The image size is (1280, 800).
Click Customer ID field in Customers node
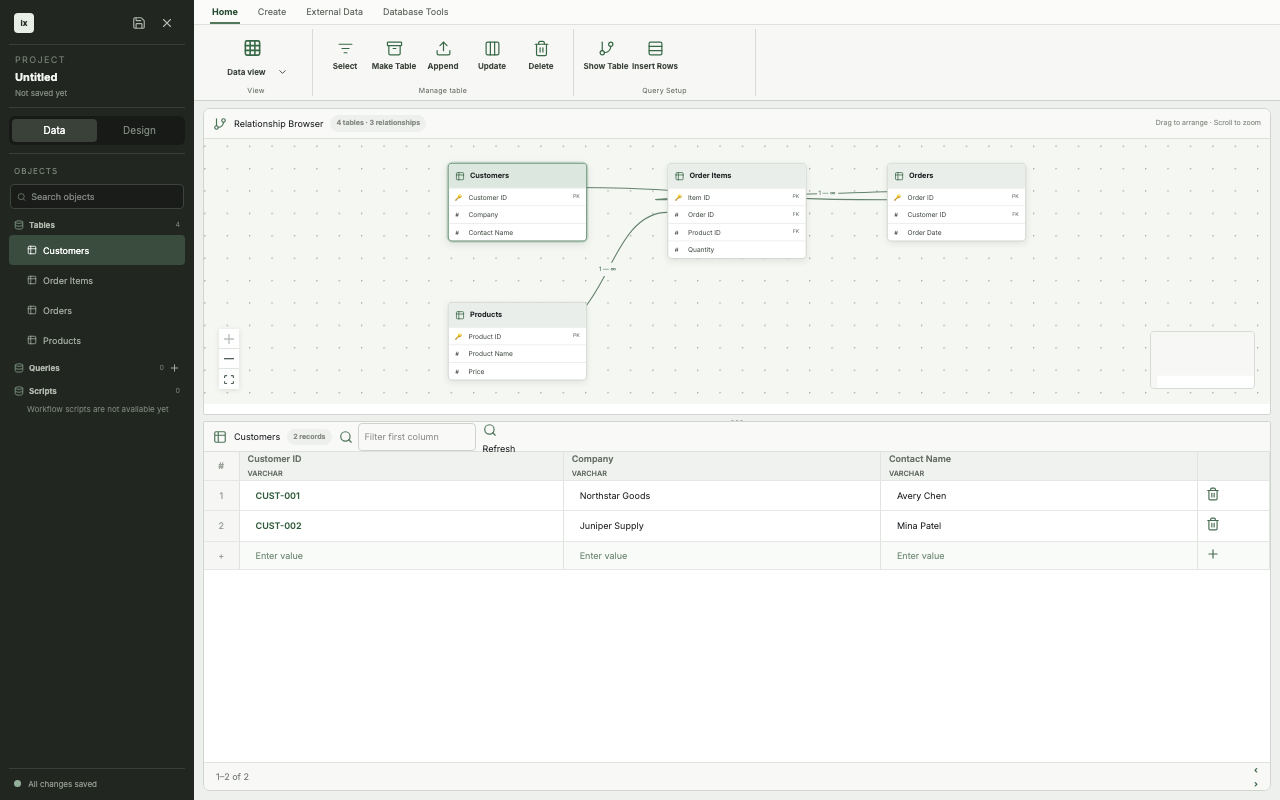(517, 197)
